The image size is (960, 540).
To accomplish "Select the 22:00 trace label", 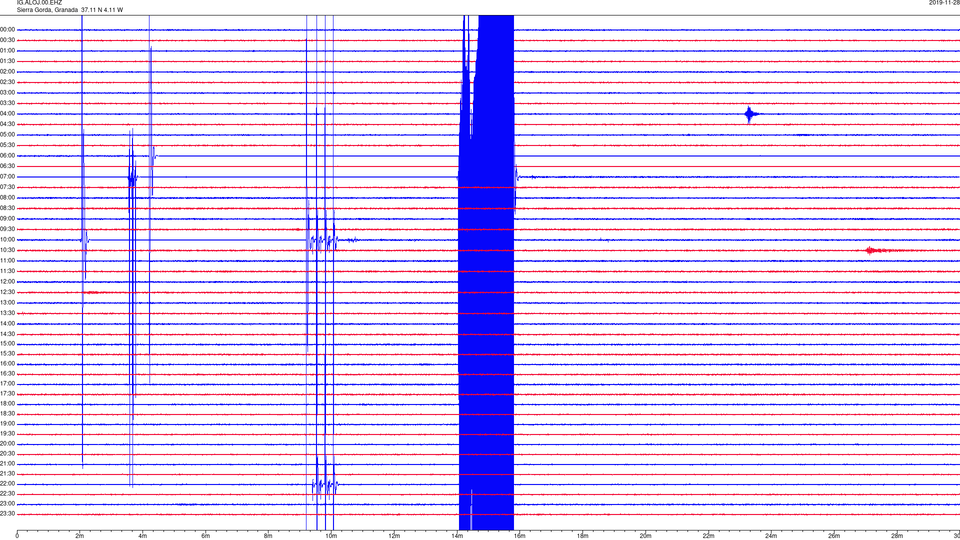I will [7, 484].
